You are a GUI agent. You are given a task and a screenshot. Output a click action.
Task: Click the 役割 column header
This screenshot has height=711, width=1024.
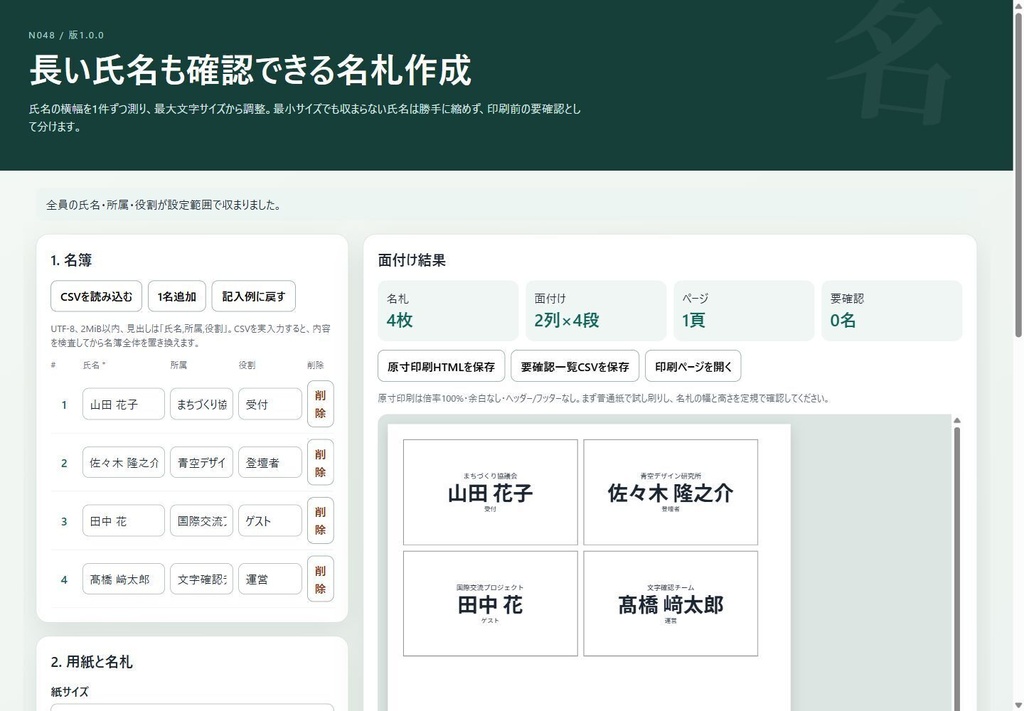coord(247,365)
